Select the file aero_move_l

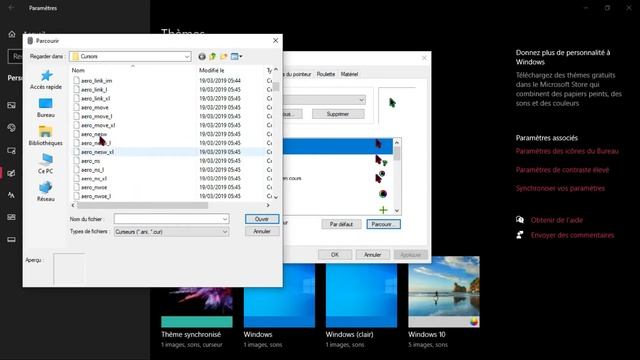(96, 116)
